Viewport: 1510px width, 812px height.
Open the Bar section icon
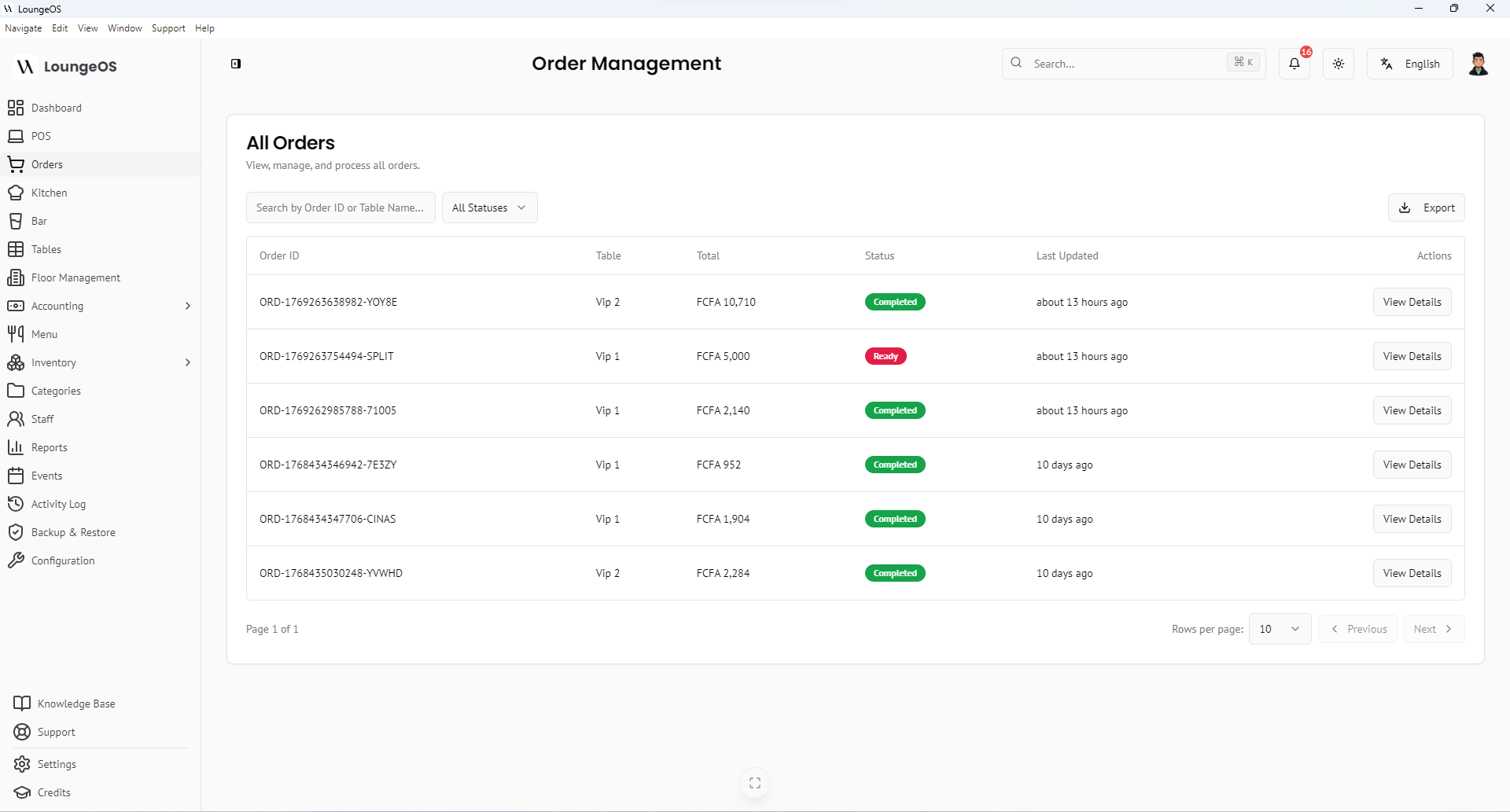click(16, 221)
